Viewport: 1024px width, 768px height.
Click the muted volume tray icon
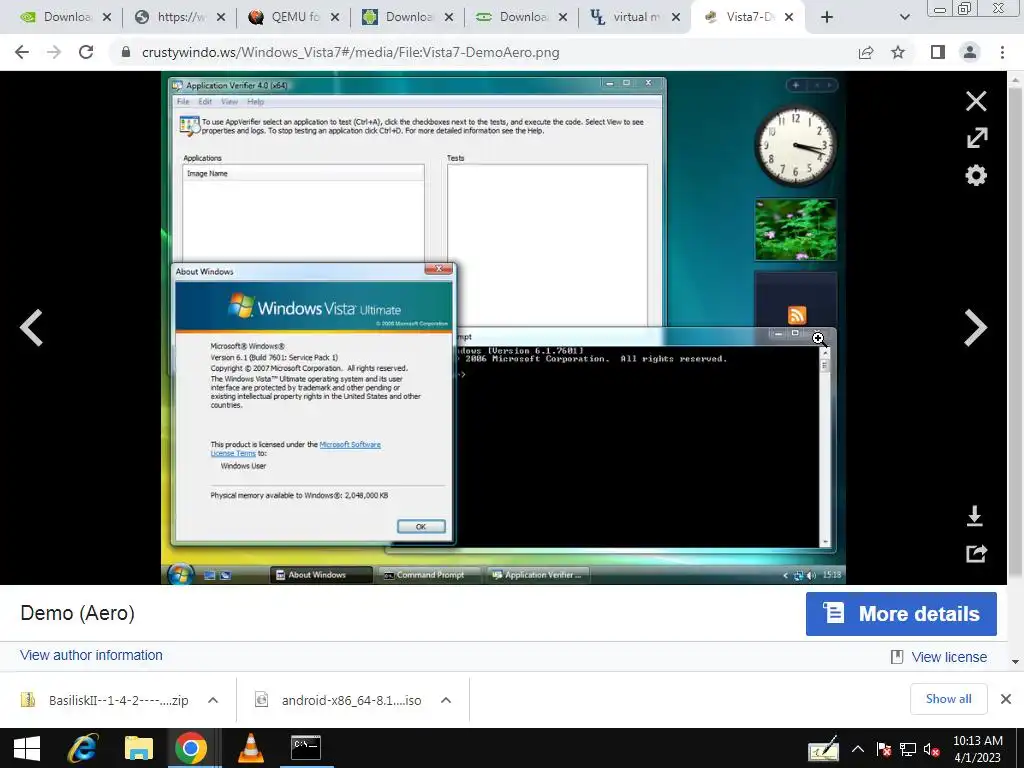[932, 750]
